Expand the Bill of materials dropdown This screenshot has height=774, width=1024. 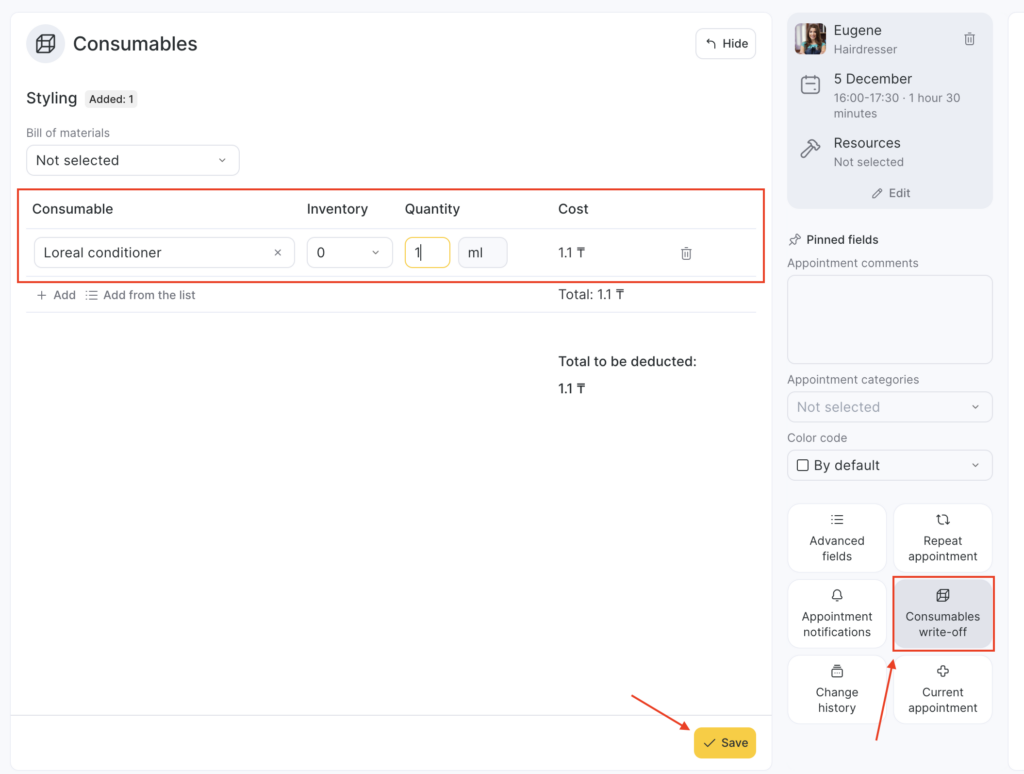coord(132,160)
